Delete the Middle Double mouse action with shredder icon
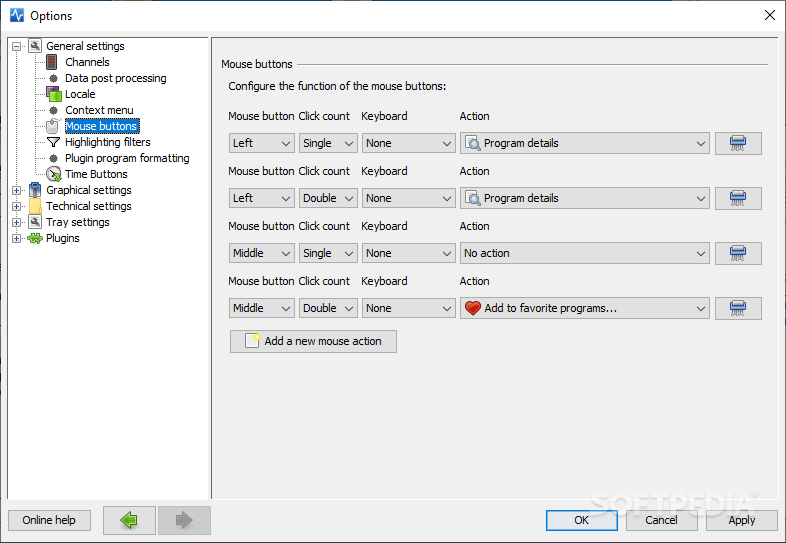786x543 pixels. [x=738, y=308]
